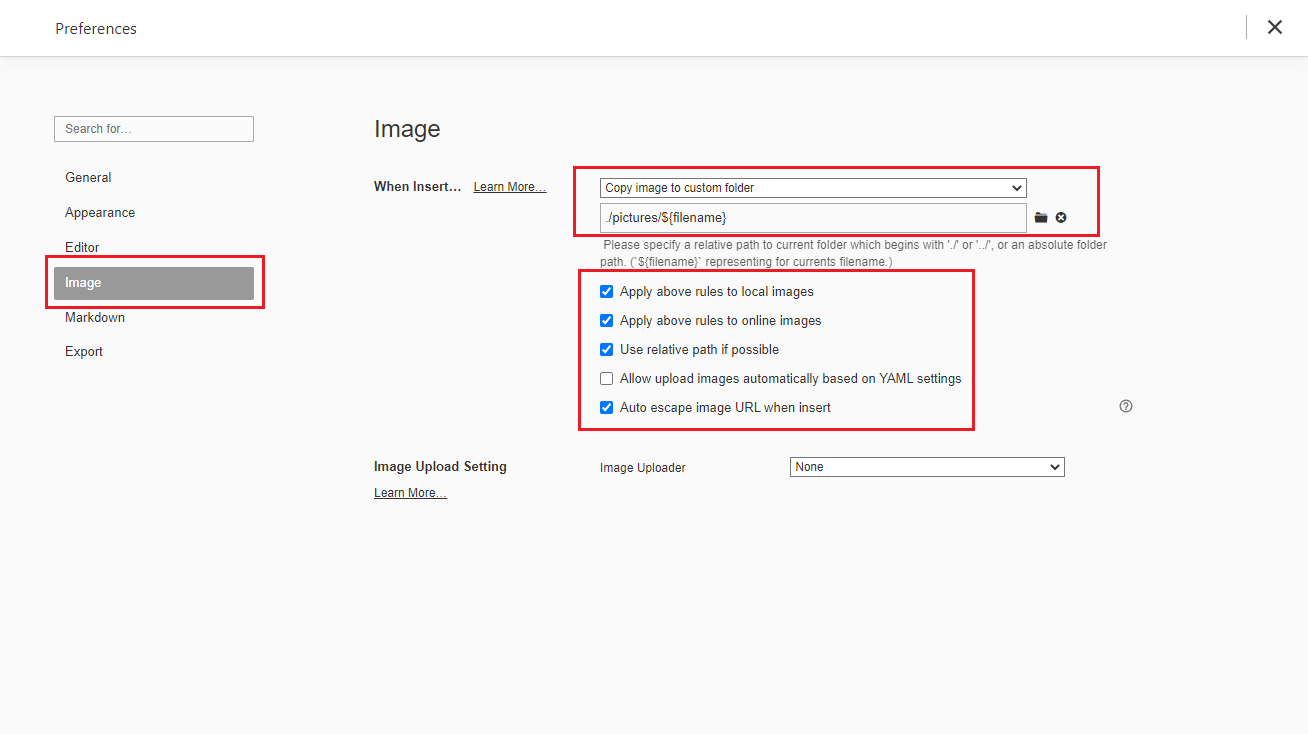Viewport: 1308px width, 734px height.
Task: Toggle Apply above rules to online images
Action: [606, 321]
